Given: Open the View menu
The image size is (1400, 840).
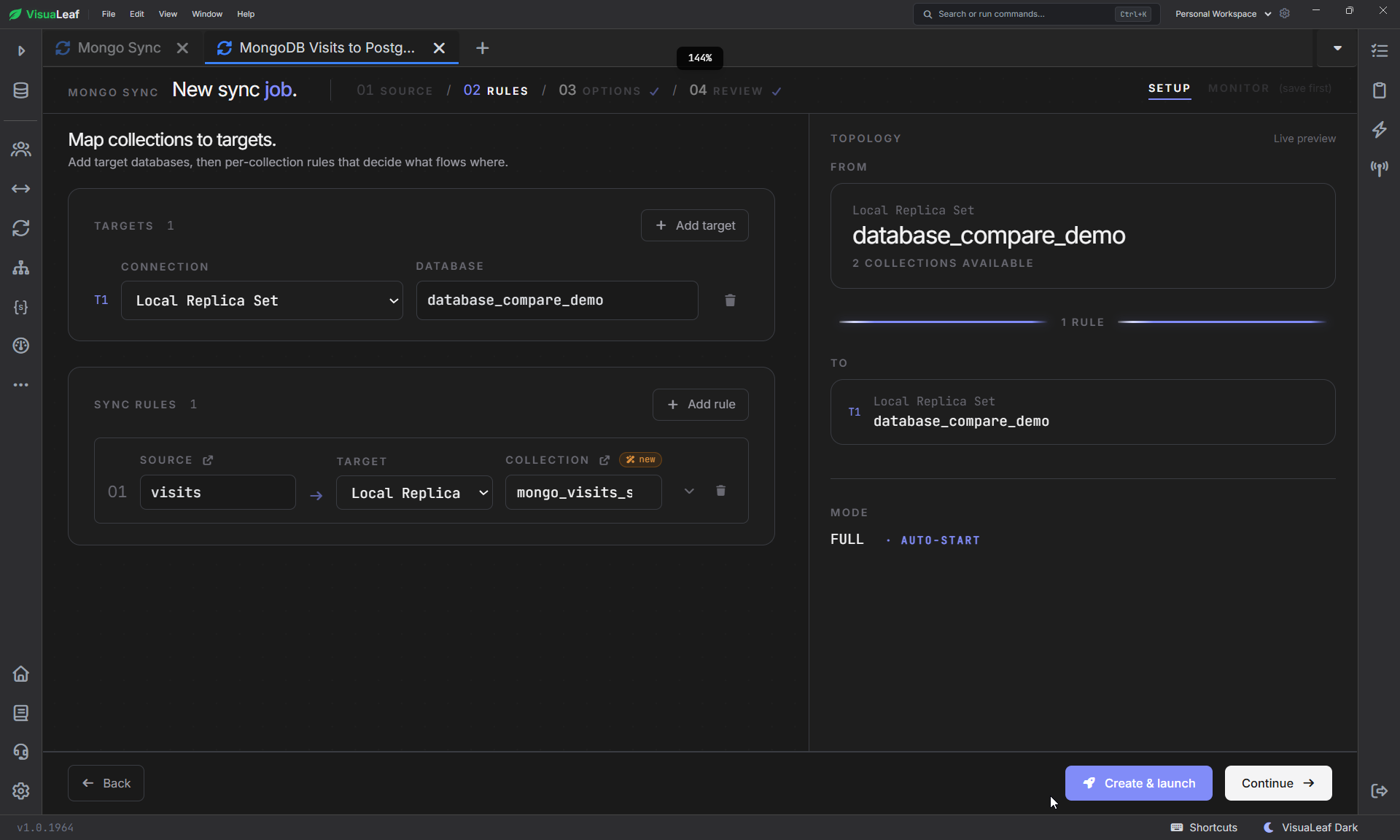Looking at the screenshot, I should pos(168,14).
